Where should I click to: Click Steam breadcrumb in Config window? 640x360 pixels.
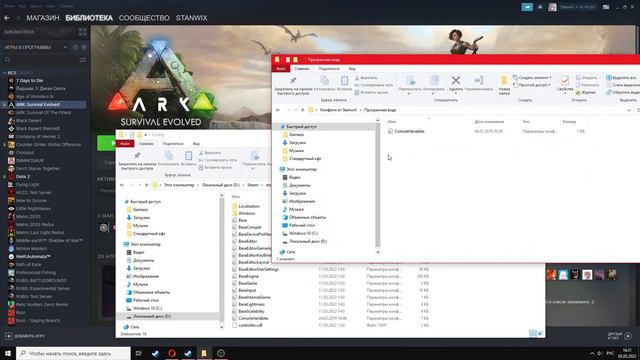253,185
